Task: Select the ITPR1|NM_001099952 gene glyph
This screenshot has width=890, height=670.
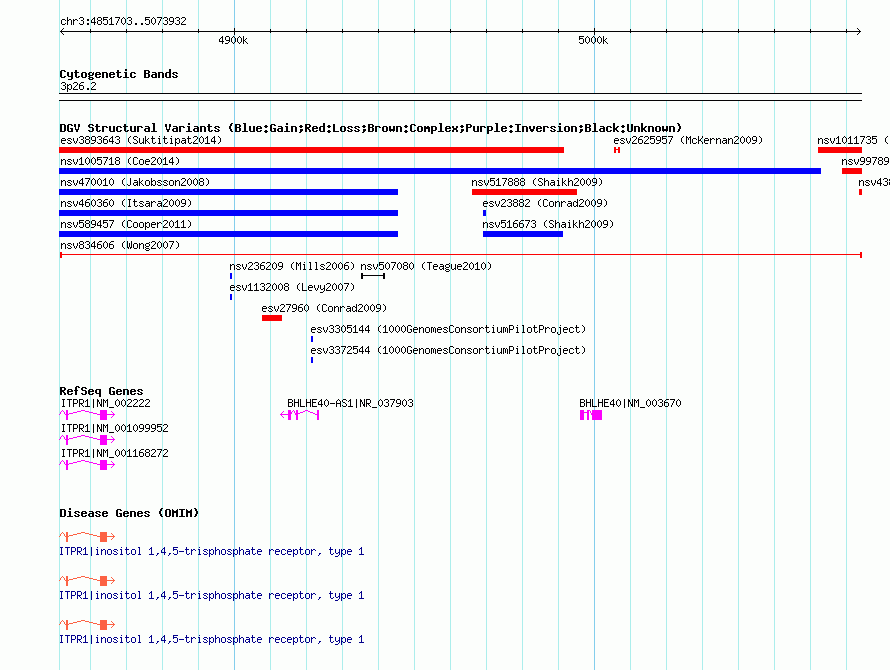Action: [87, 440]
